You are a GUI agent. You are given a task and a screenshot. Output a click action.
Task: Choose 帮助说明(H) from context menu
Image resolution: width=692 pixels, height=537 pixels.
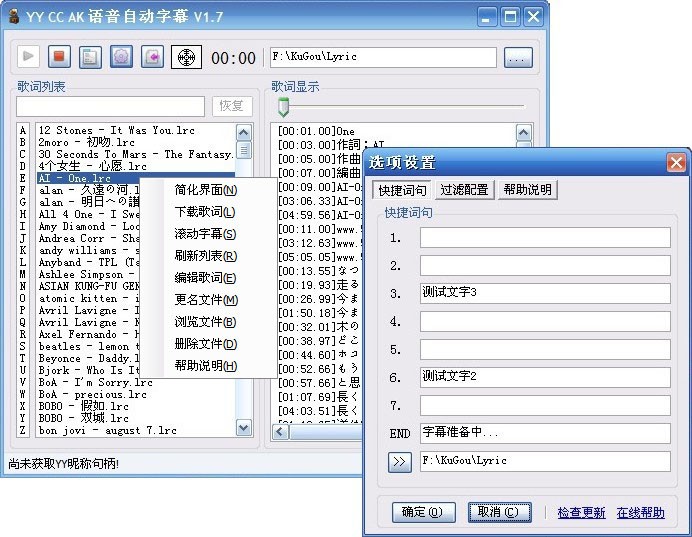point(206,366)
